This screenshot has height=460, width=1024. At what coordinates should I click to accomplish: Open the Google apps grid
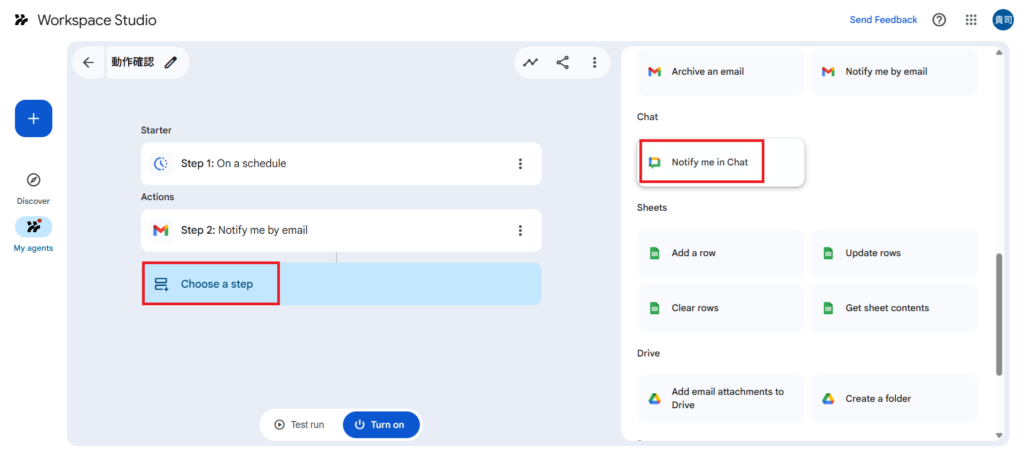click(x=971, y=20)
